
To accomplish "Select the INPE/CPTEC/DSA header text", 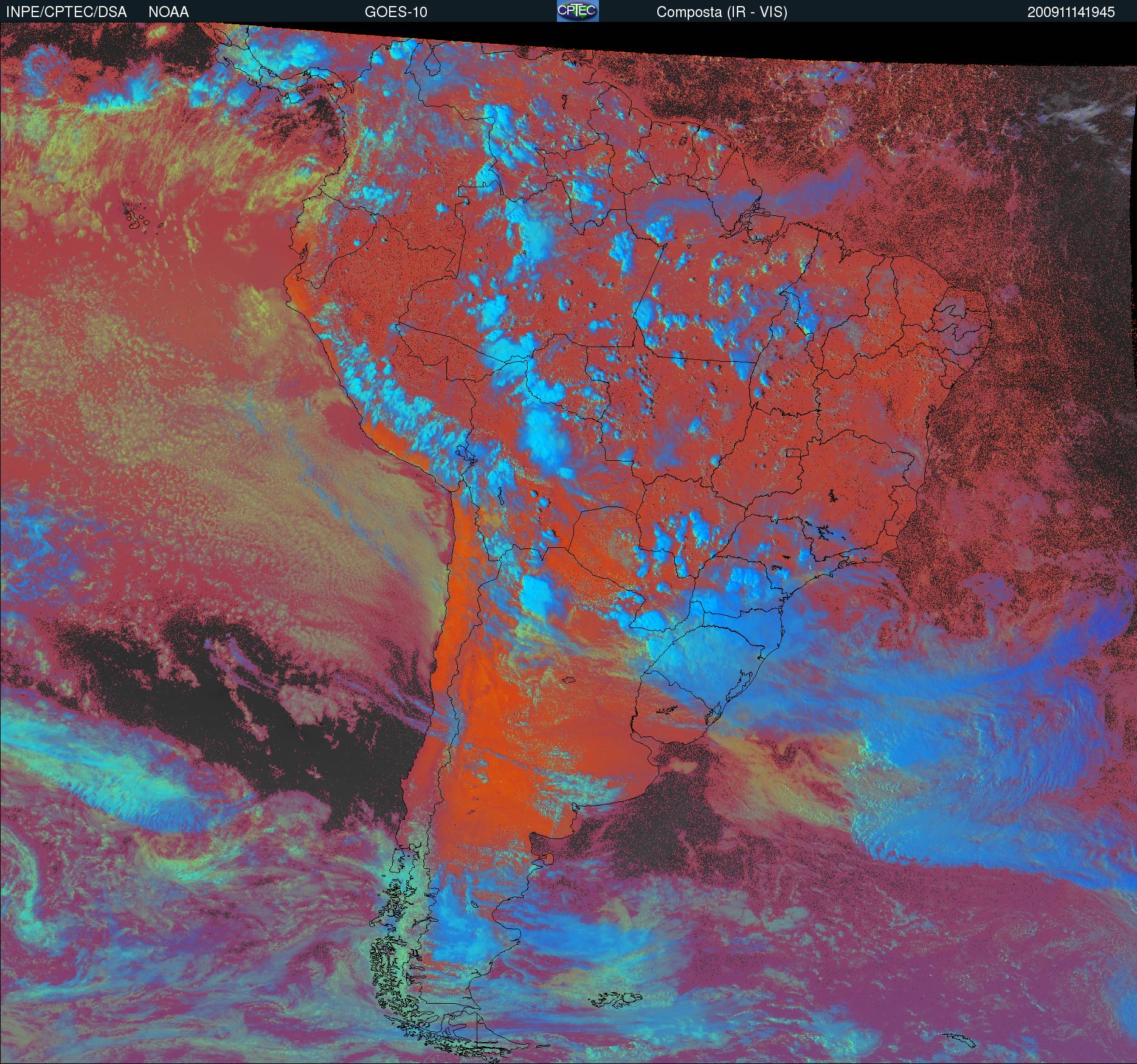I will (x=66, y=12).
